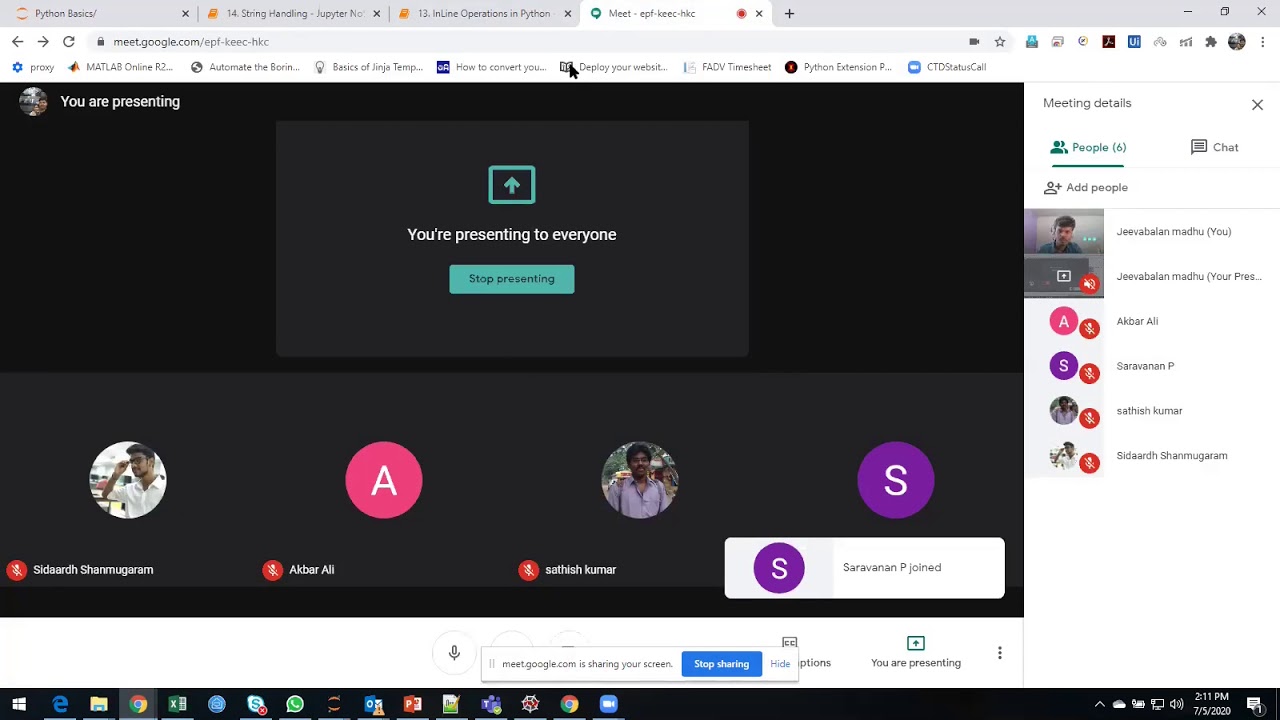Viewport: 1280px width, 720px height.
Task: Click the camera permission icon in address bar
Action: (974, 41)
